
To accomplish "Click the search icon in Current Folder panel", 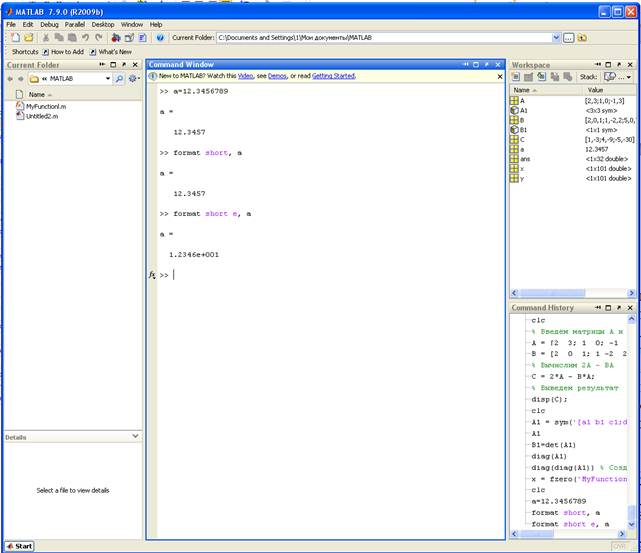I will point(119,78).
